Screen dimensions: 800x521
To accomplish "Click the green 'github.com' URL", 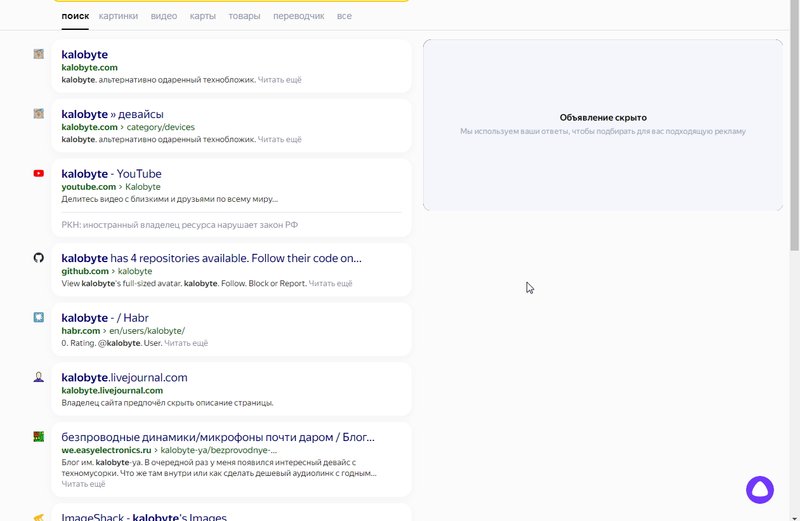I will (85, 271).
